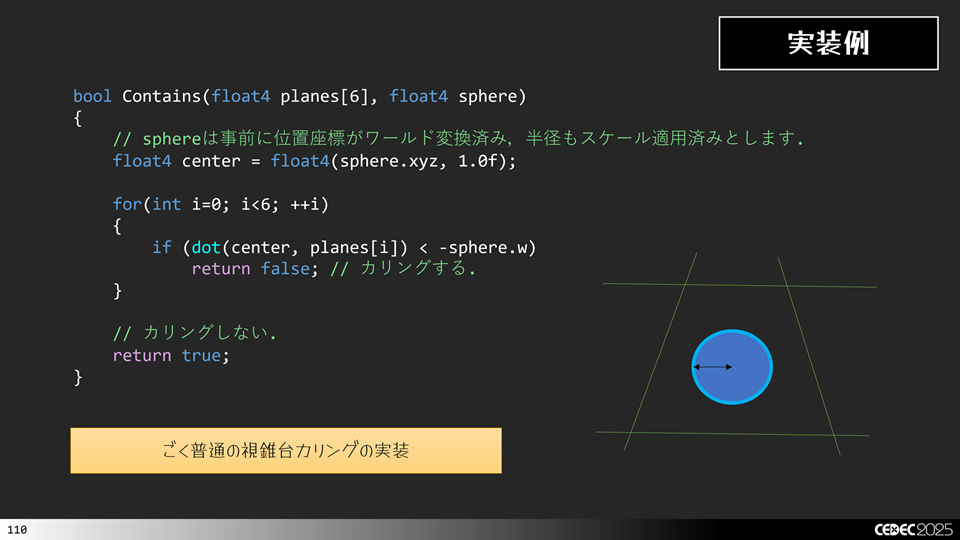The height and width of the screenshot is (540, 960).
Task: Click the slide number 110
Action: click(x=16, y=529)
